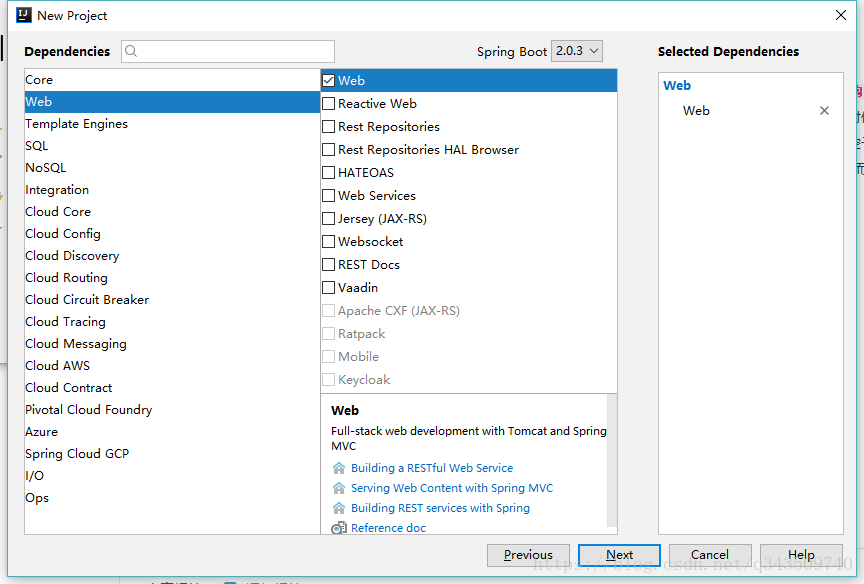Close the New Project dialog

[841, 15]
